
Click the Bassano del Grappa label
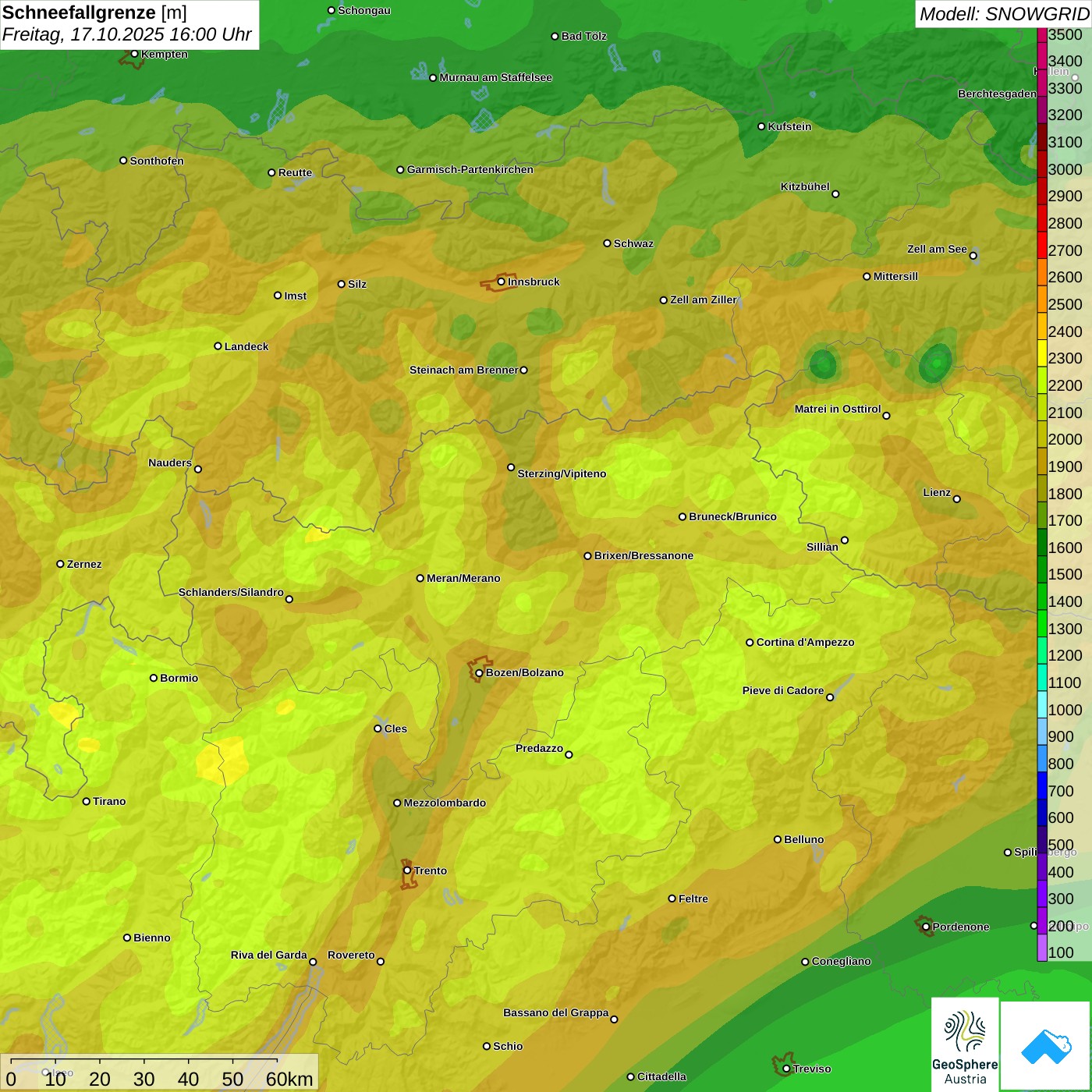(556, 1012)
